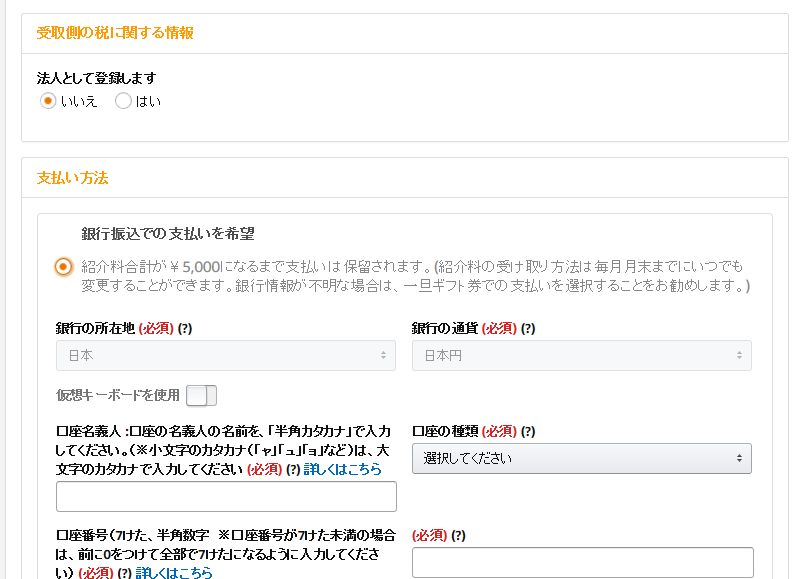
Task: Select the はい radio button
Action: click(123, 101)
